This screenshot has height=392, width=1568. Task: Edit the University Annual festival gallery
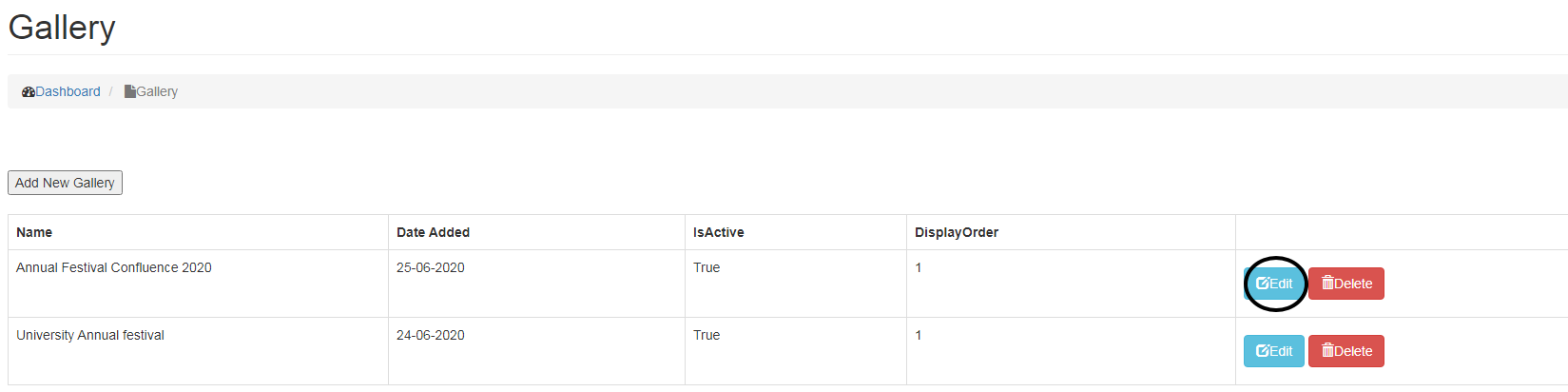[1274, 351]
